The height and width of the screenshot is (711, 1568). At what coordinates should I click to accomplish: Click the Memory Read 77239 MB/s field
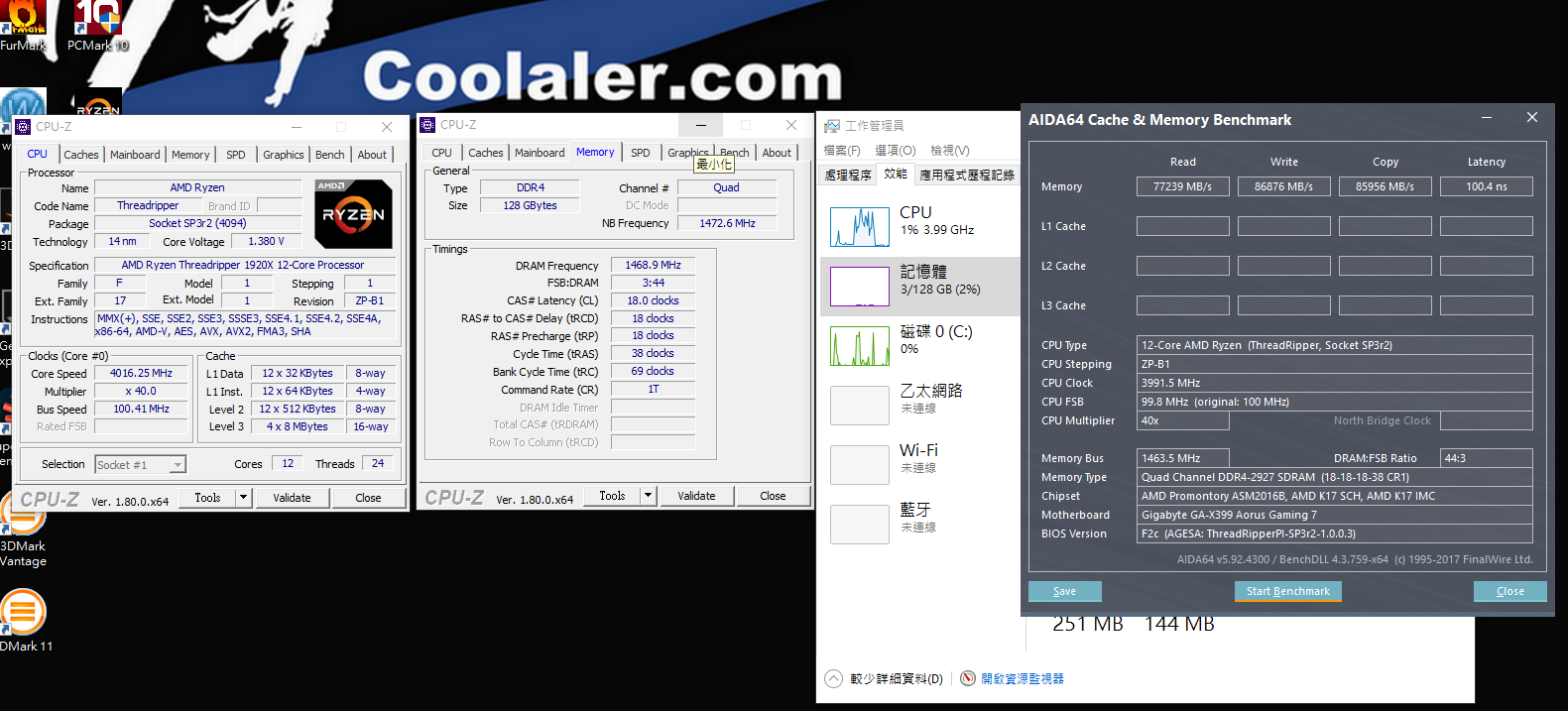pyautogui.click(x=1182, y=186)
